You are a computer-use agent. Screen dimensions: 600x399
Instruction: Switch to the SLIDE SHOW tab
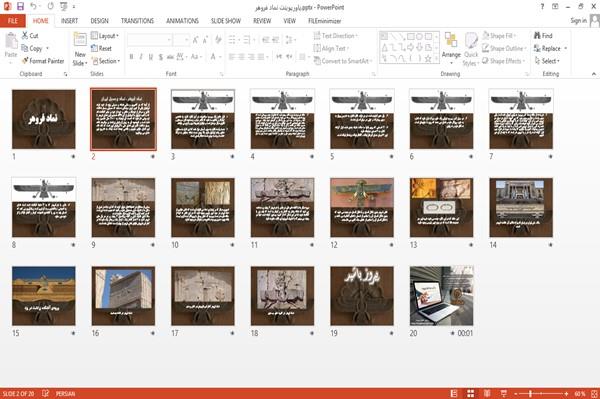[x=226, y=21]
